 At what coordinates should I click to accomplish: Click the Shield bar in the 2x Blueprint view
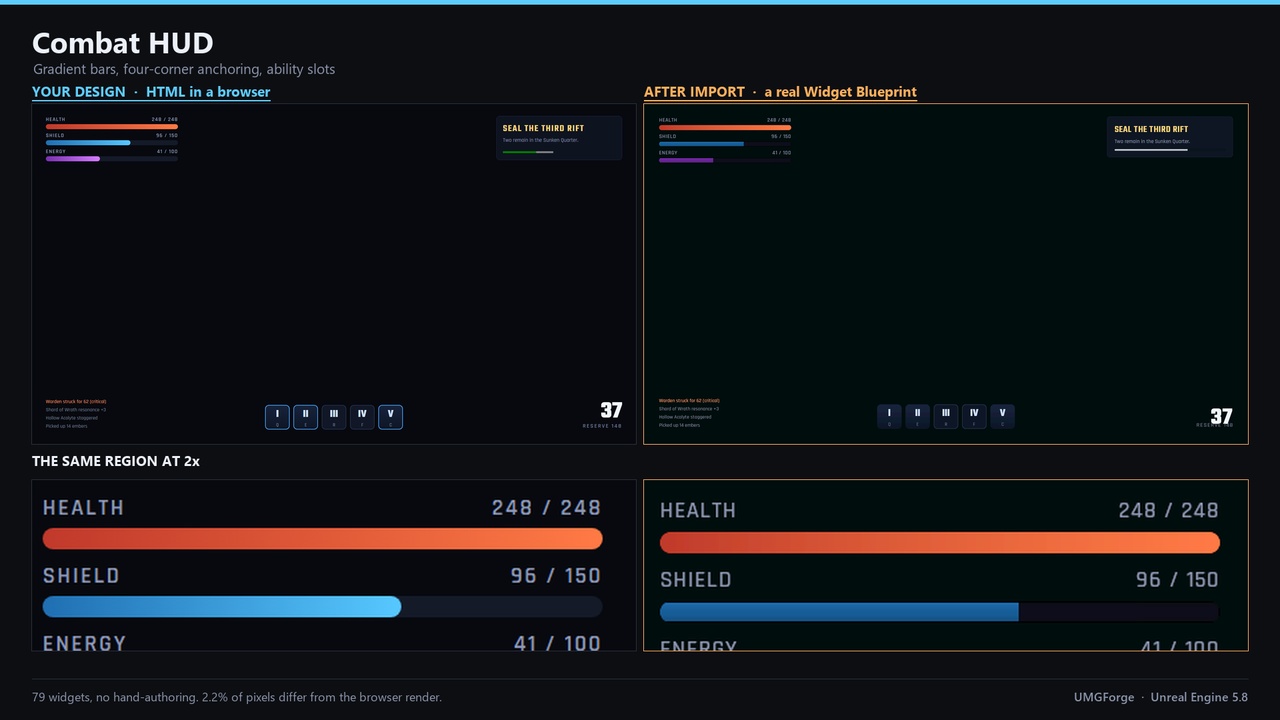[x=940, y=612]
